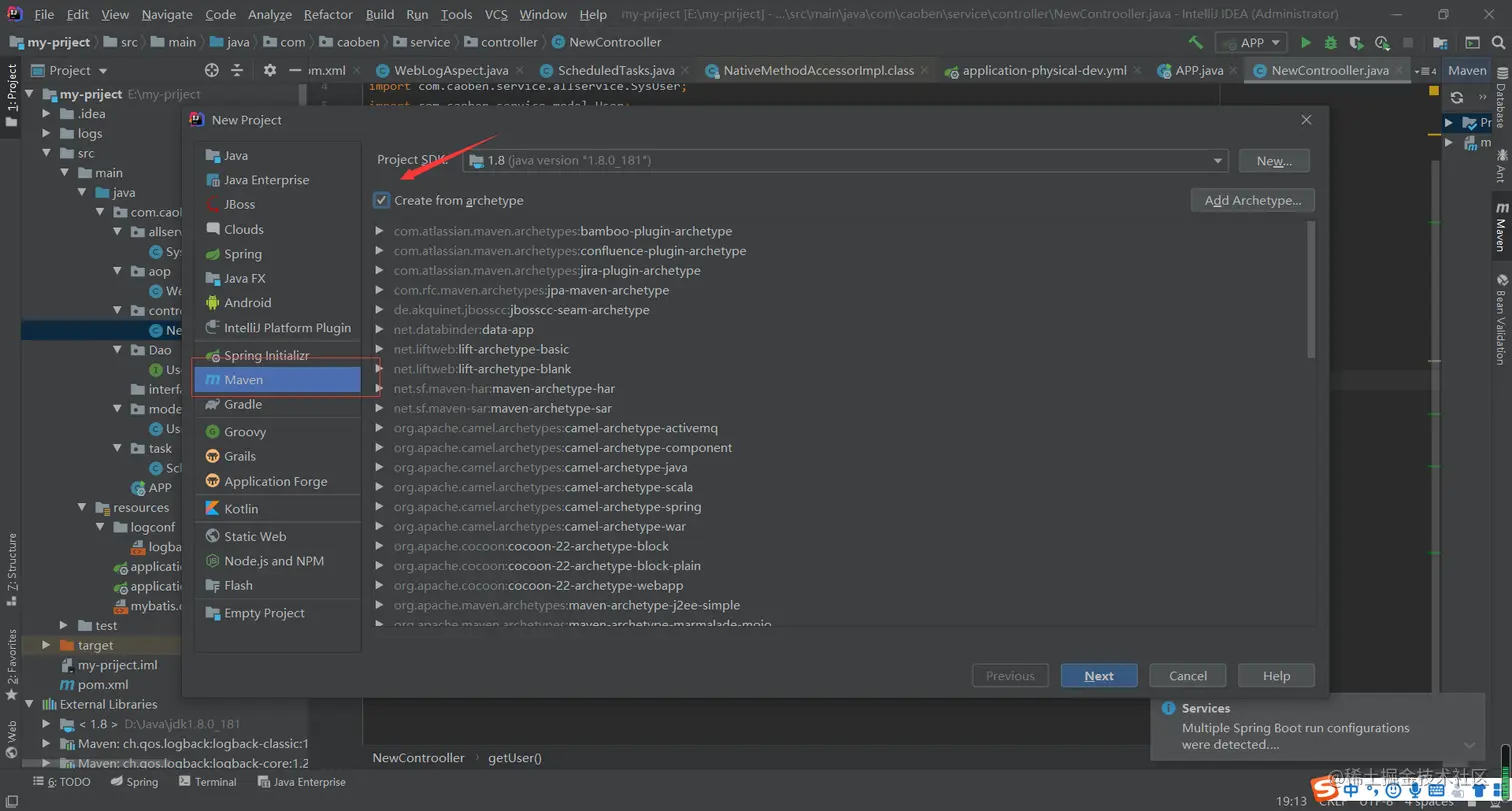Click the Build project hammer icon
The width and height of the screenshot is (1512, 811).
(x=1195, y=43)
